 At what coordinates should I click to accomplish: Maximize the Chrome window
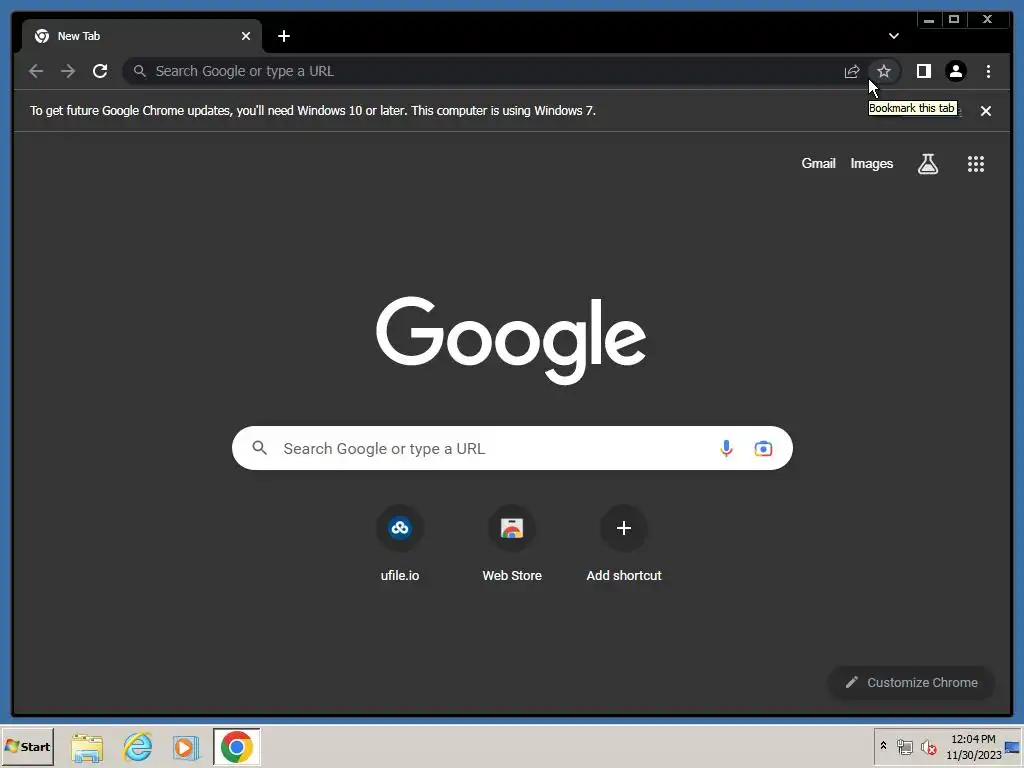tap(954, 20)
